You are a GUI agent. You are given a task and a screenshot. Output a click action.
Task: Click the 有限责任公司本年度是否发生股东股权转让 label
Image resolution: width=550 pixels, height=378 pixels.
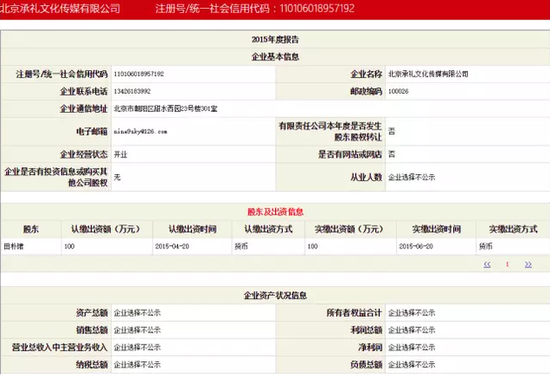(x=330, y=131)
